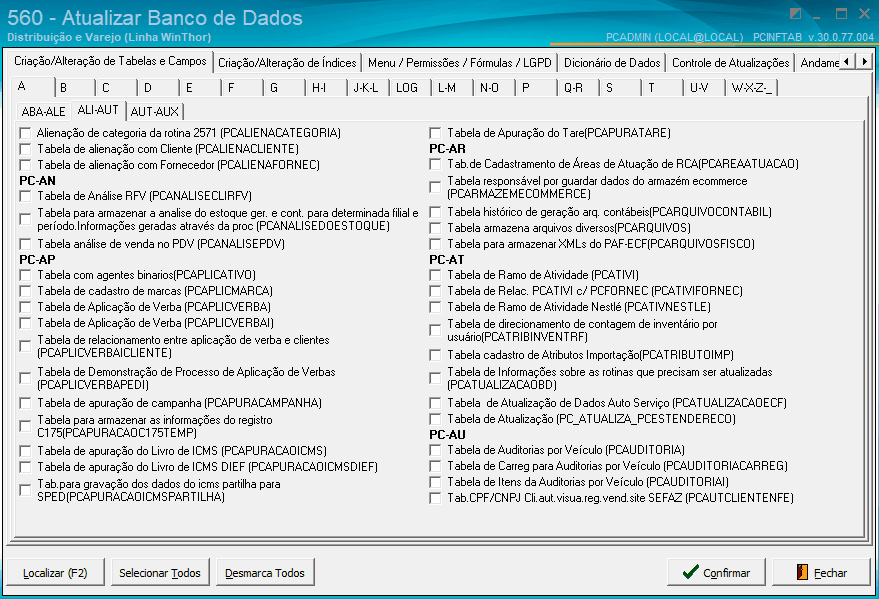Screen dimensions: 879x599
Task: Click the PCADMIN (LOCAL@LOCAL) user label
Action: [x=674, y=37]
